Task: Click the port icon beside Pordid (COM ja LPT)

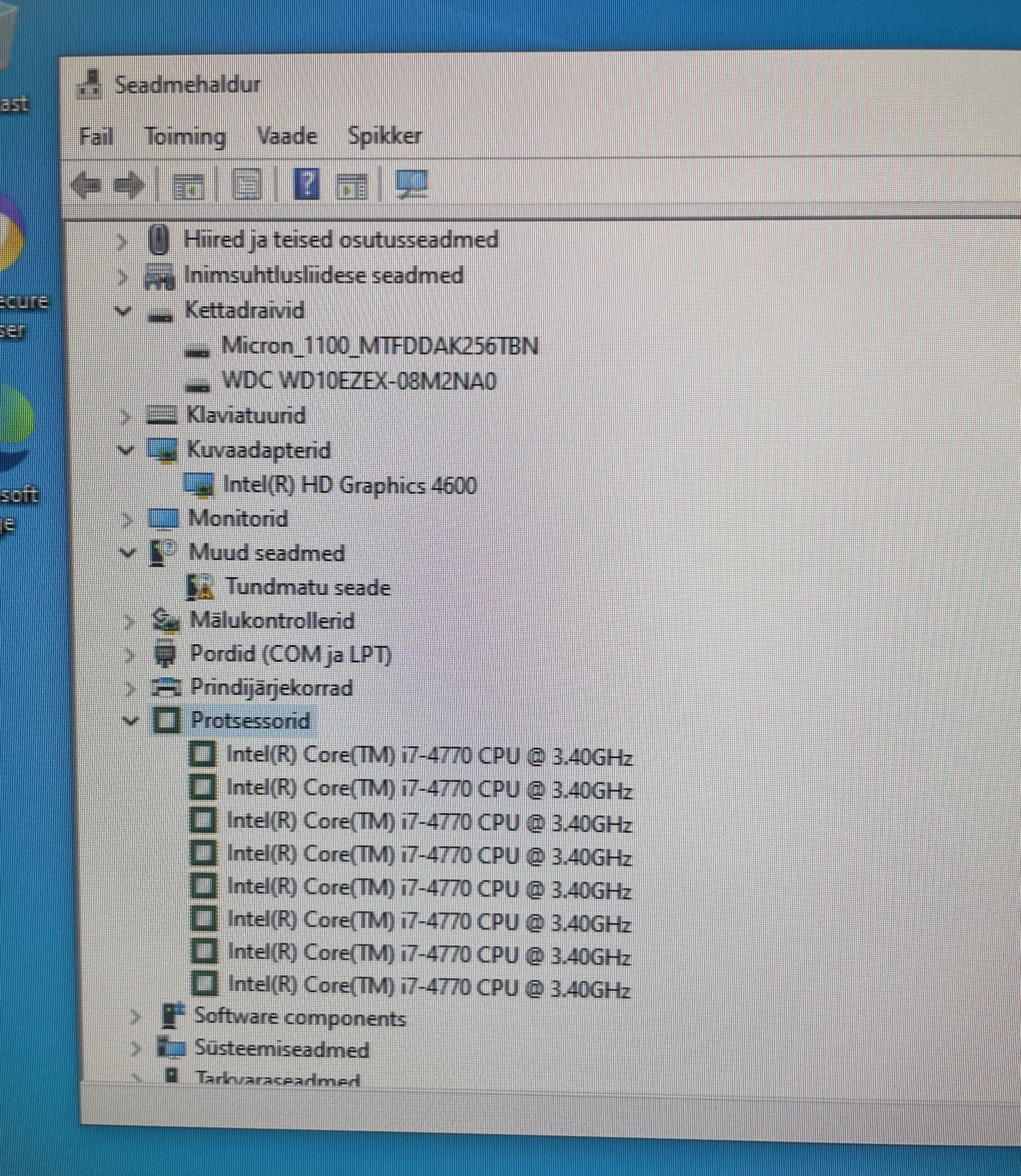Action: 165,654
